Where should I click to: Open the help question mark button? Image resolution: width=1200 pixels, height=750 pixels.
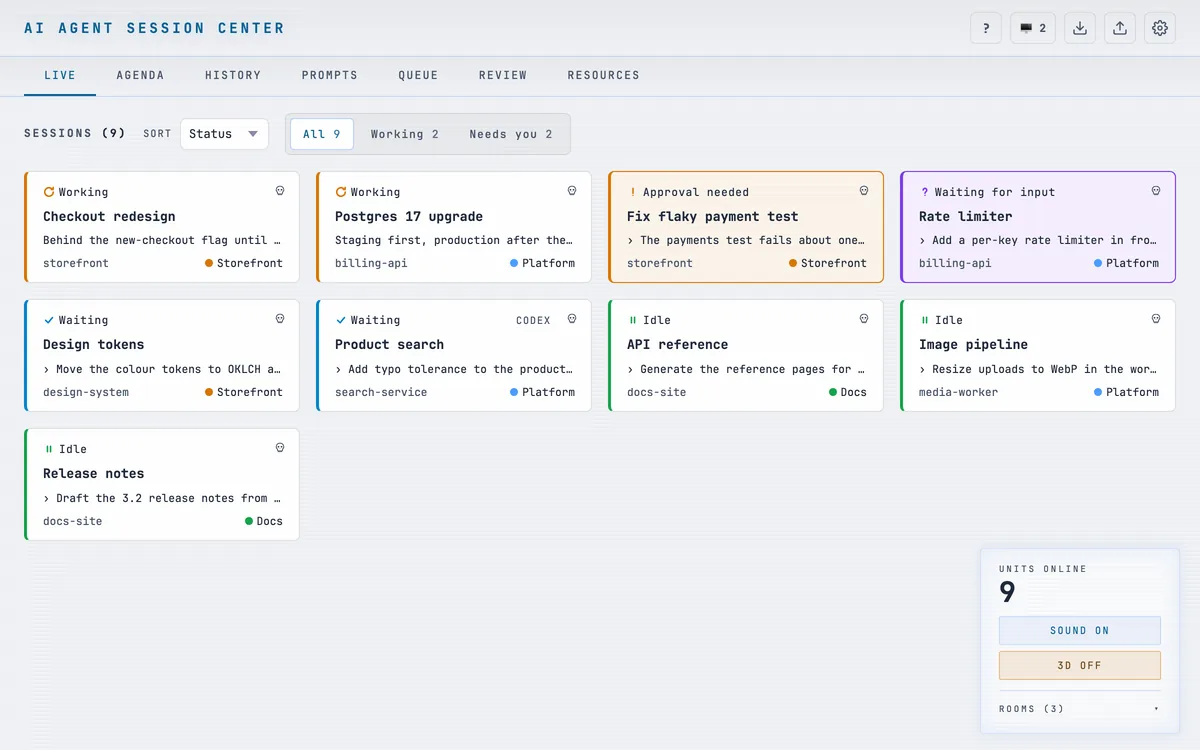click(x=986, y=28)
